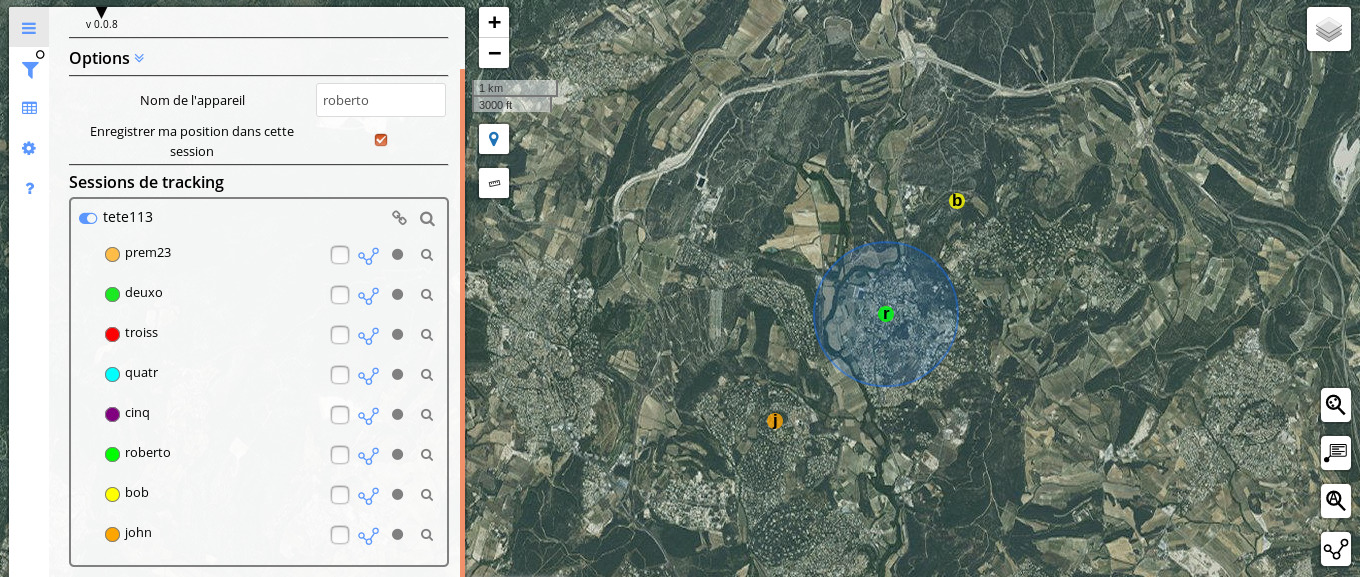Click the red color swatch of troiss
This screenshot has width=1360, height=577.
(112, 334)
